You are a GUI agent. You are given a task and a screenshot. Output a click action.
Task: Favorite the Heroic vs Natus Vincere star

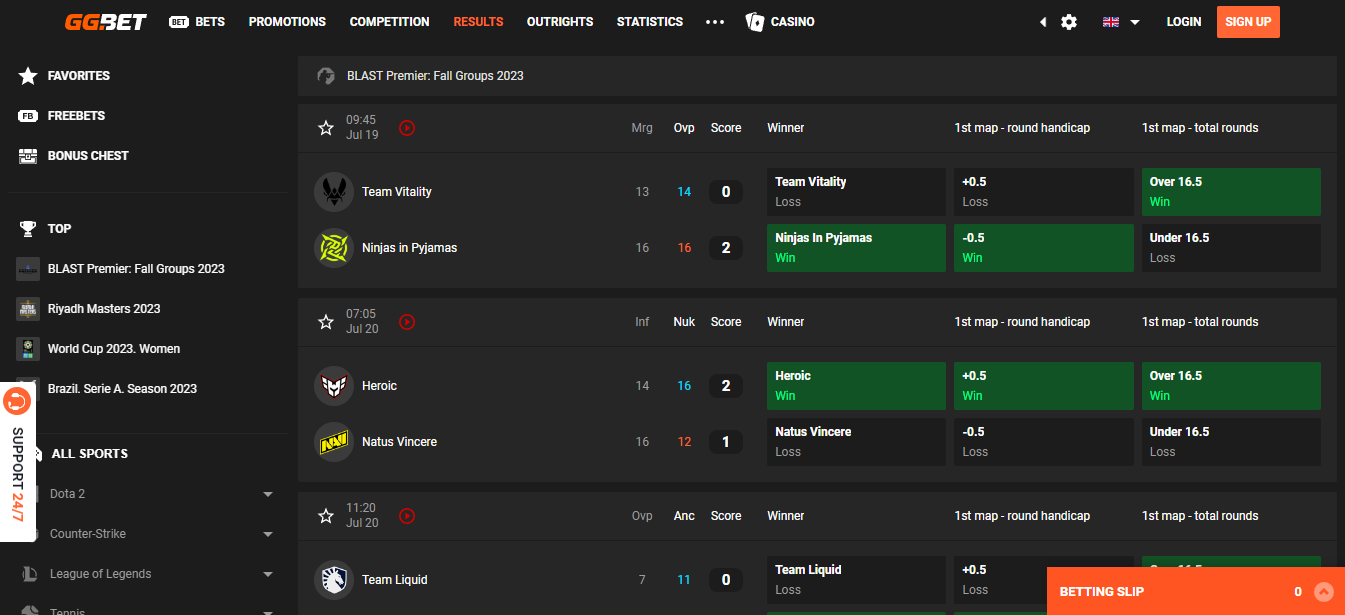click(326, 322)
